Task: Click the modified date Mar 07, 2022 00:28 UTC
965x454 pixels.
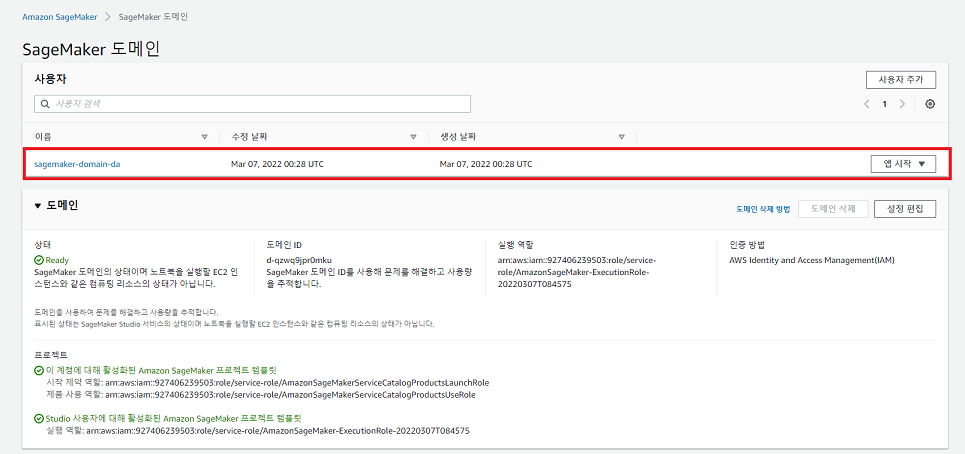Action: (277, 164)
